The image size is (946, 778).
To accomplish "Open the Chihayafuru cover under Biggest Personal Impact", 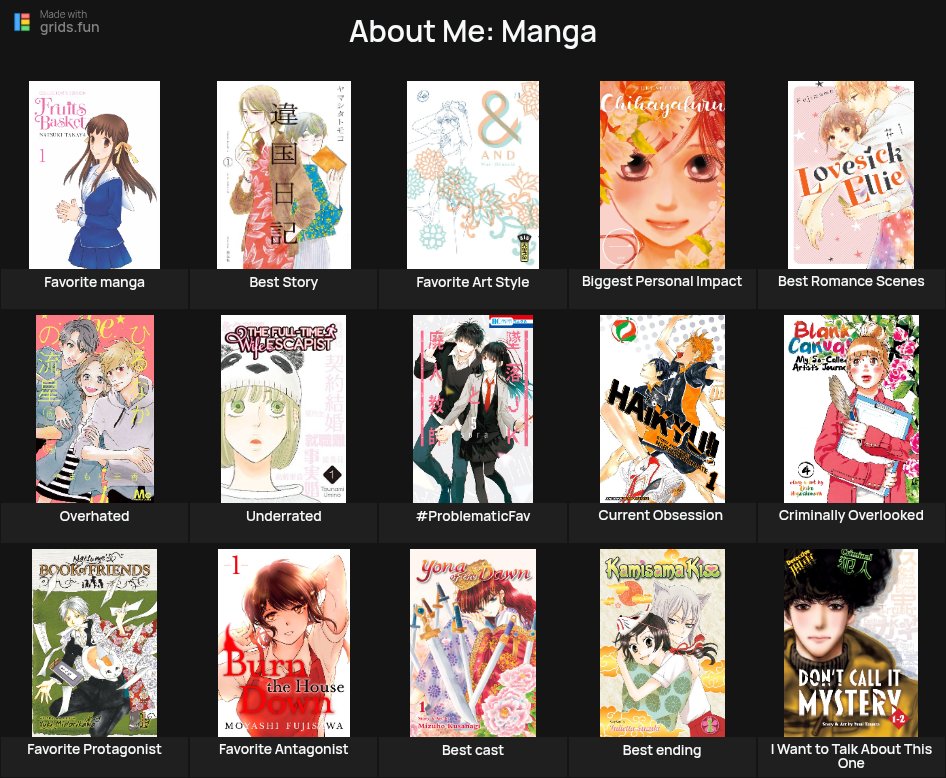I will pos(661,174).
